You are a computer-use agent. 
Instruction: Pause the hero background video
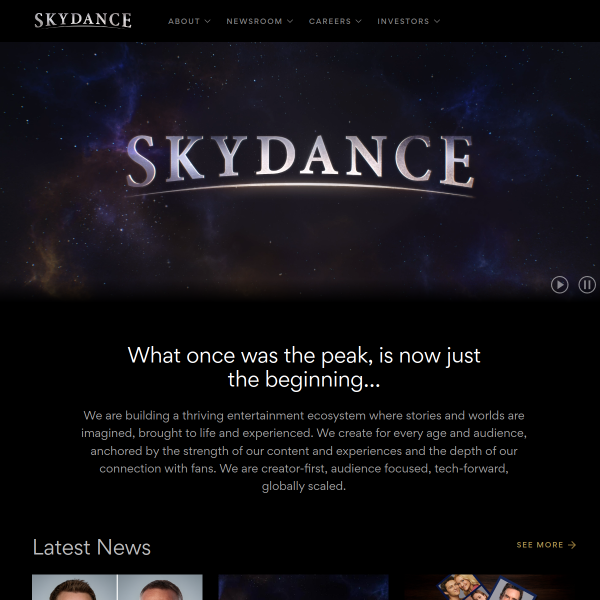pyautogui.click(x=587, y=285)
